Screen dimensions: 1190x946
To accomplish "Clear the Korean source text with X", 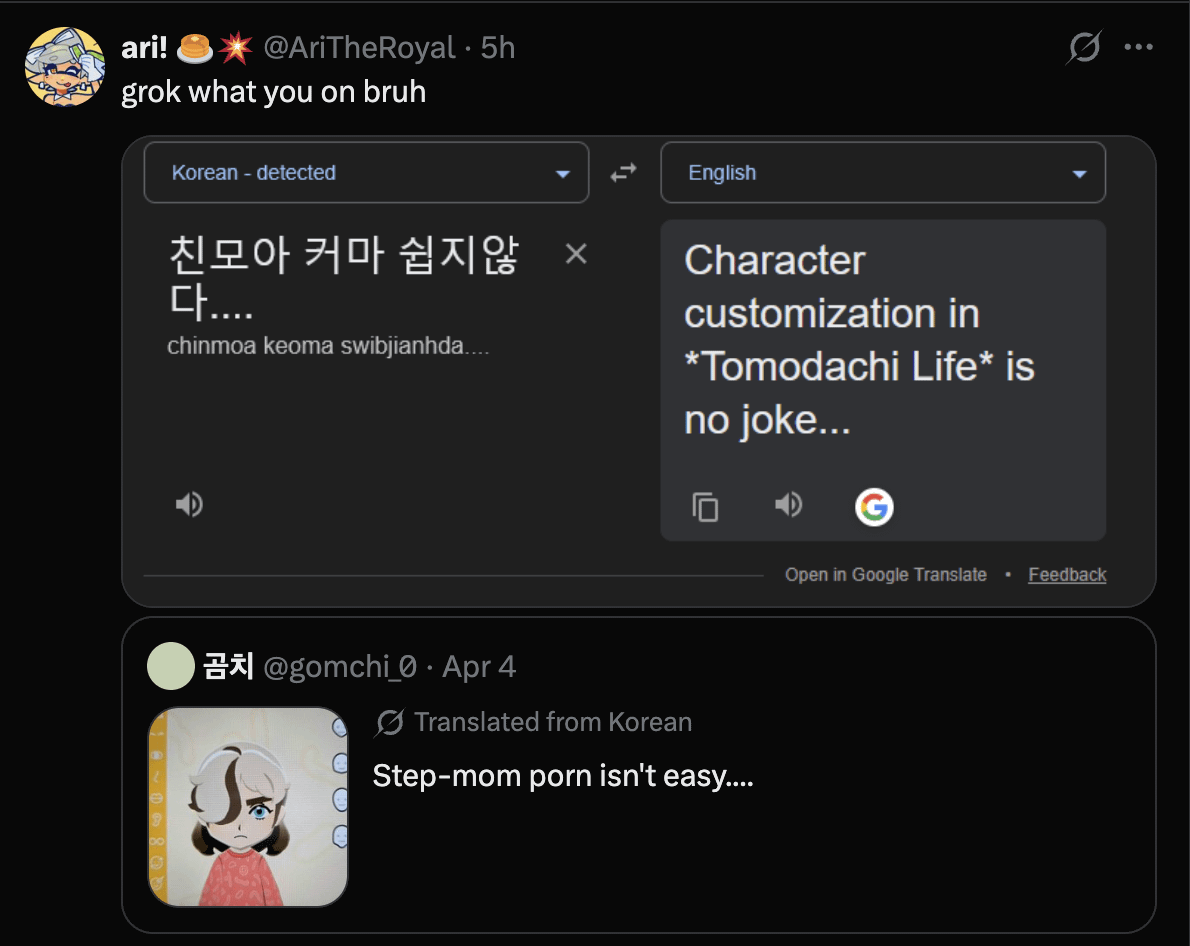I will coord(576,254).
